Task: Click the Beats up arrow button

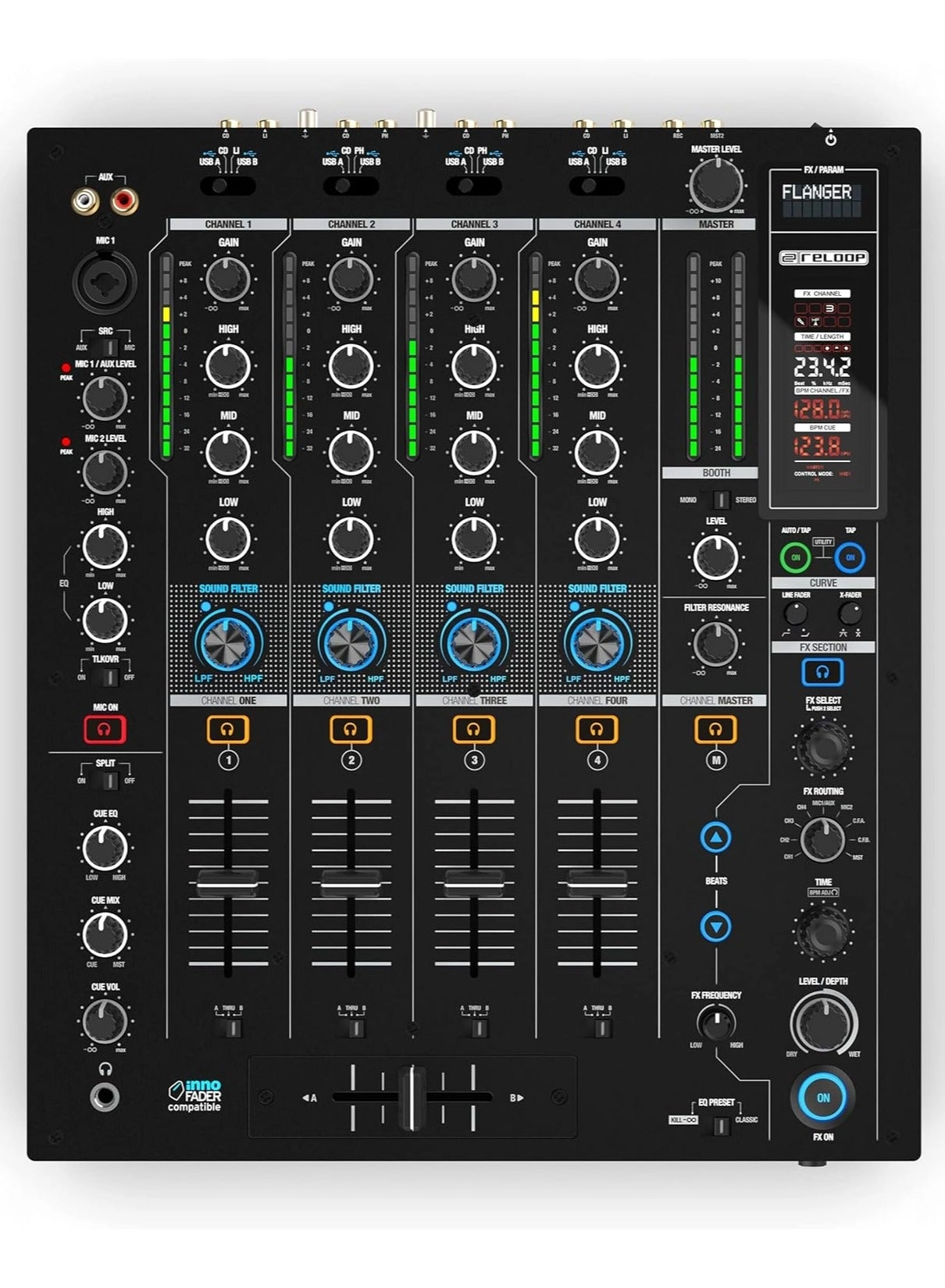Action: coord(715,837)
